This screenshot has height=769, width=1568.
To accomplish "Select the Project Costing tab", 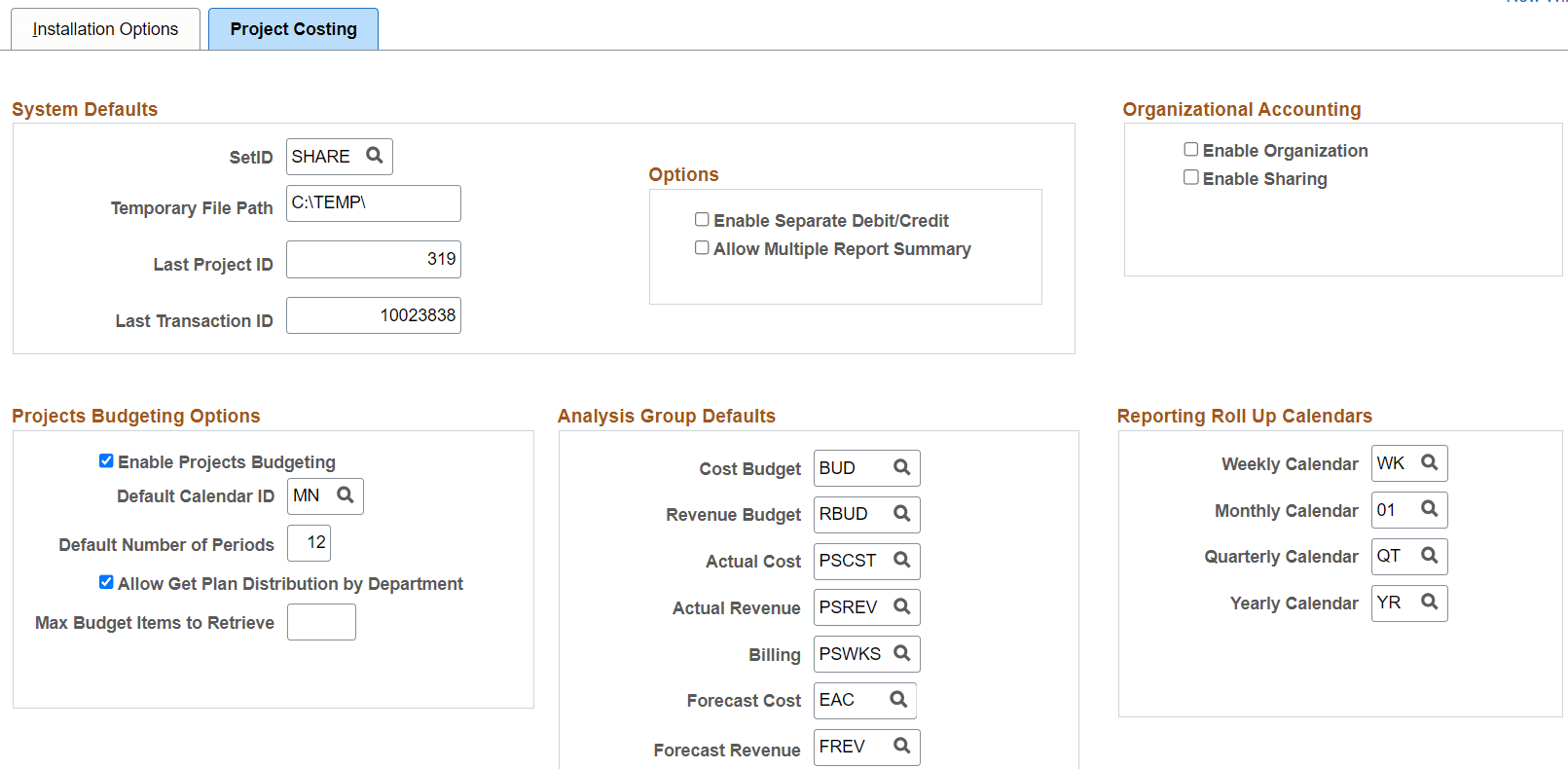I will pos(293,29).
